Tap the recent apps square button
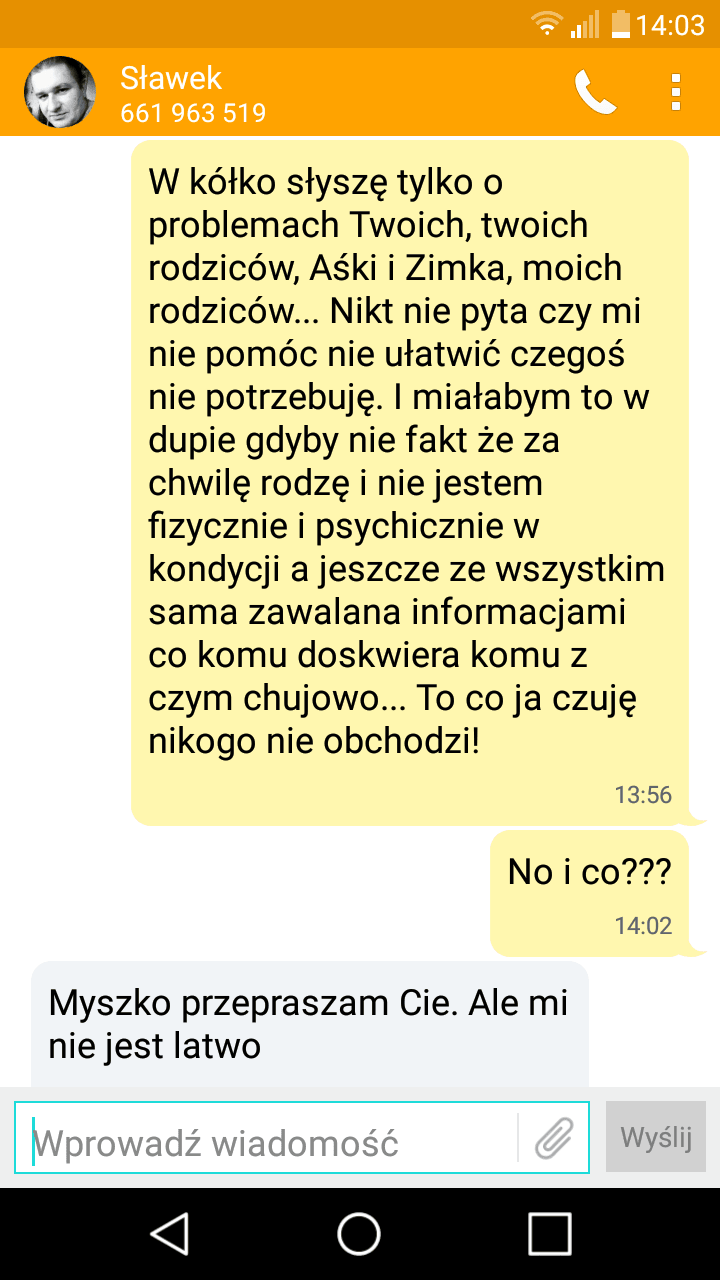 [x=550, y=1233]
